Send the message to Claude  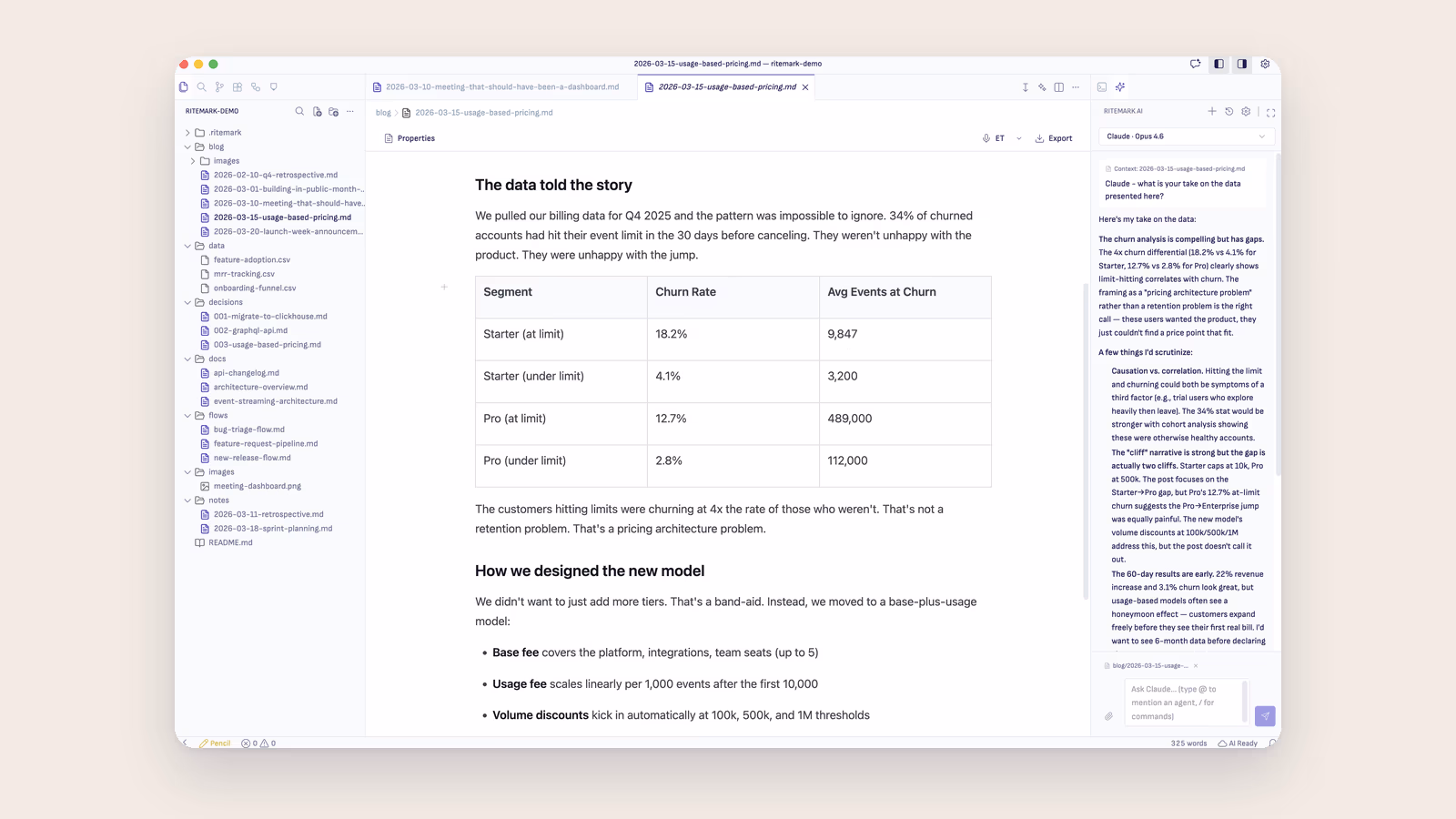(x=1265, y=716)
